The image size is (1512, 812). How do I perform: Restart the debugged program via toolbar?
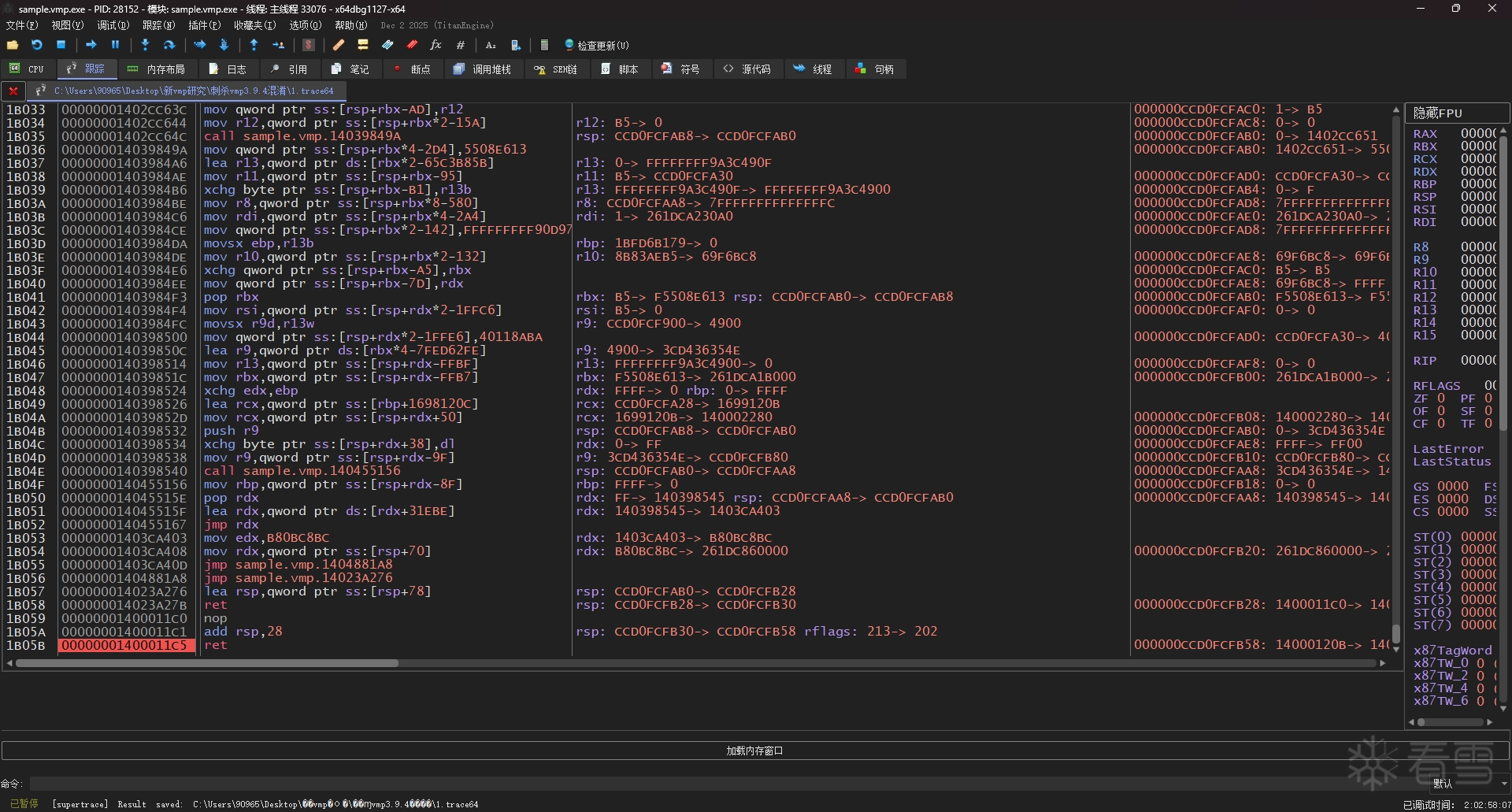(36, 45)
